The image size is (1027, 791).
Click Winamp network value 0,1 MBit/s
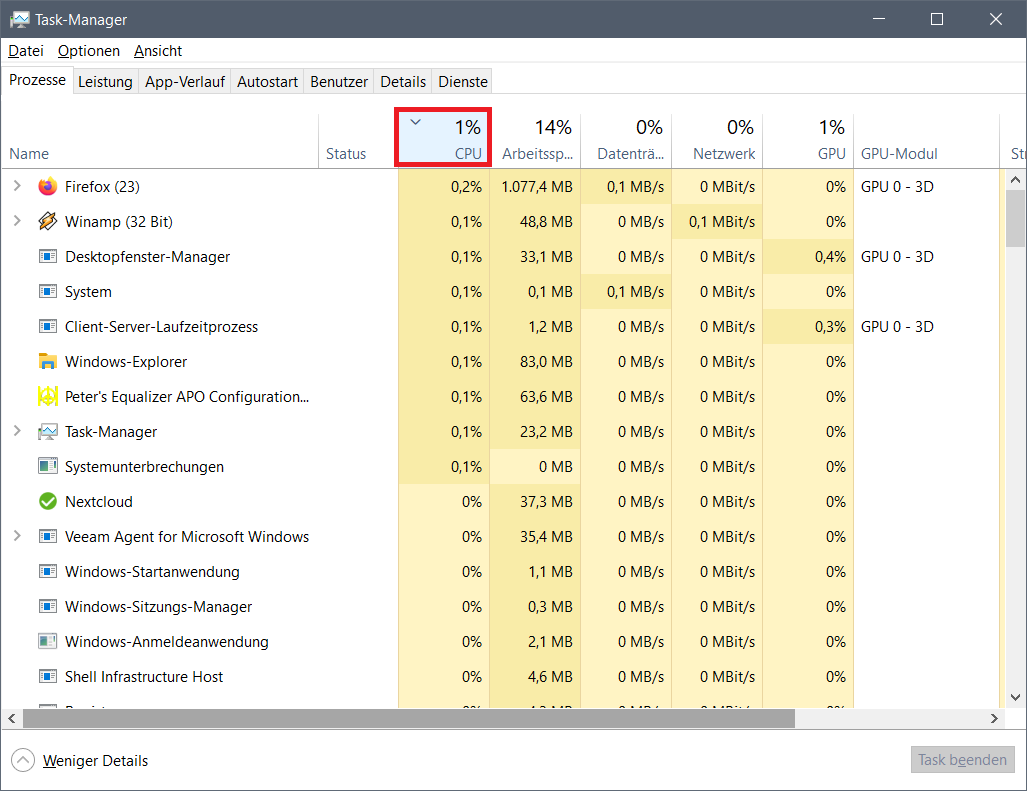(x=722, y=221)
